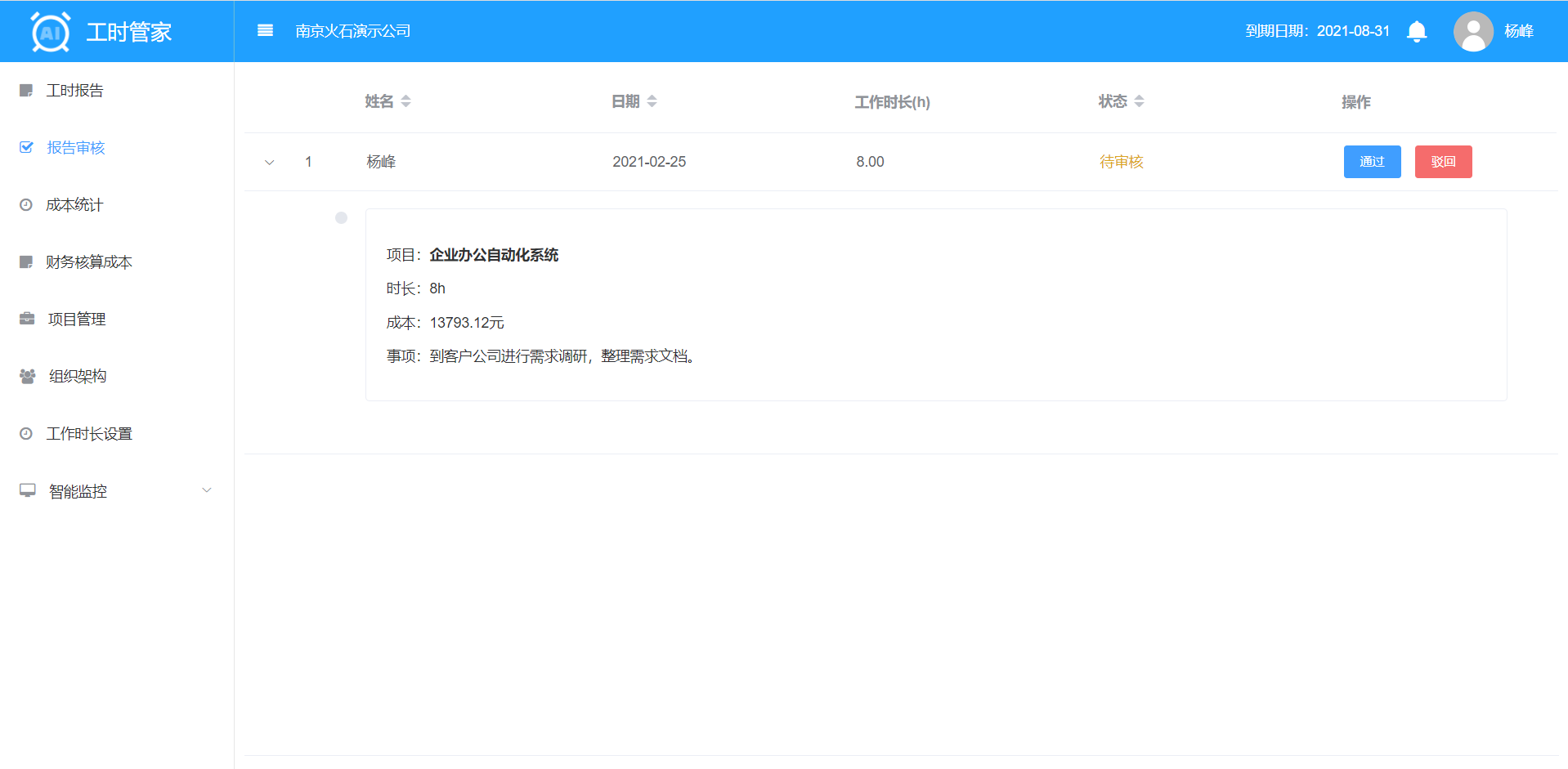Screen dimensions: 1568x769
Task: Go to 财务核算成本 menu item
Action: (x=89, y=262)
